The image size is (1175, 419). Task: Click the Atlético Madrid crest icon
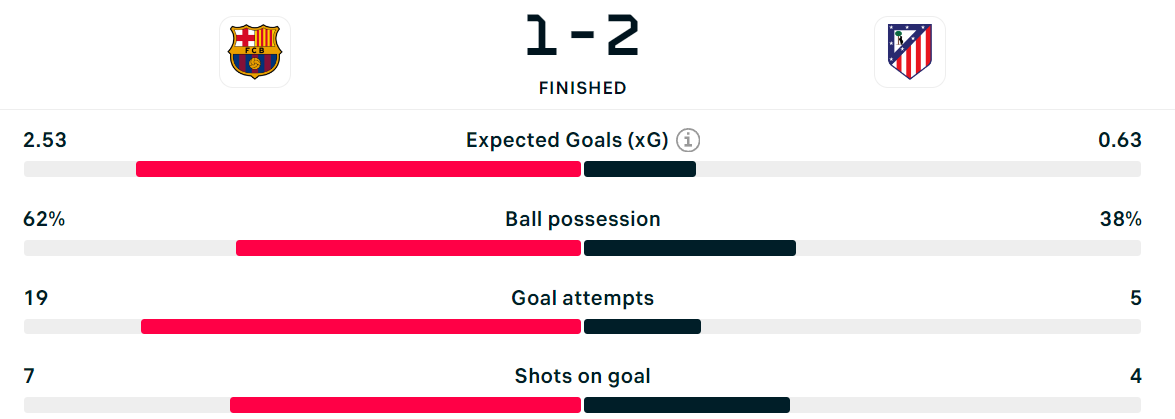(x=910, y=52)
